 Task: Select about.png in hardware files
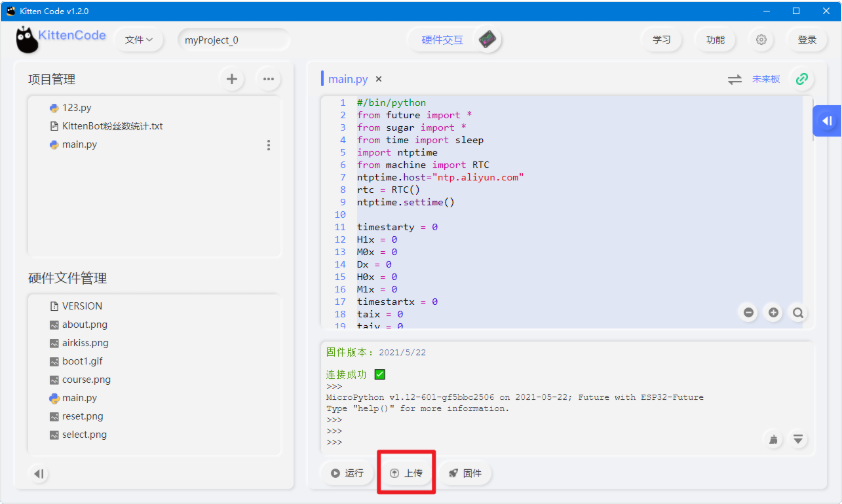coord(78,324)
